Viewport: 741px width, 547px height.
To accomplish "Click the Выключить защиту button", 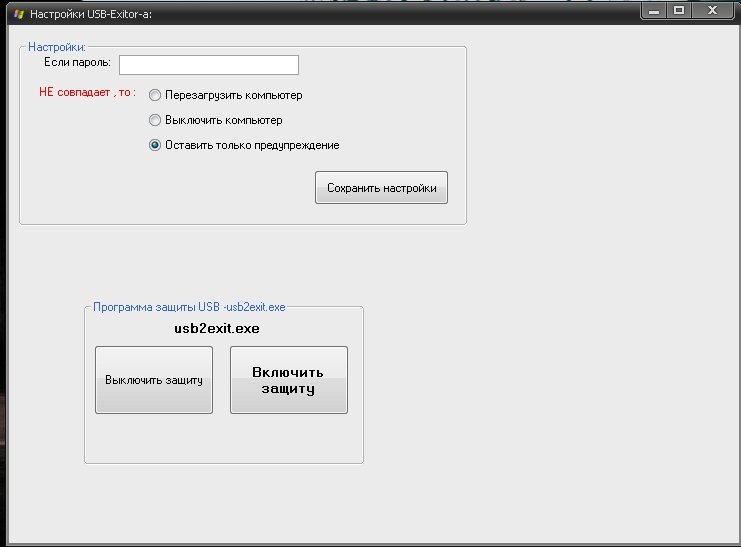I will [x=154, y=380].
